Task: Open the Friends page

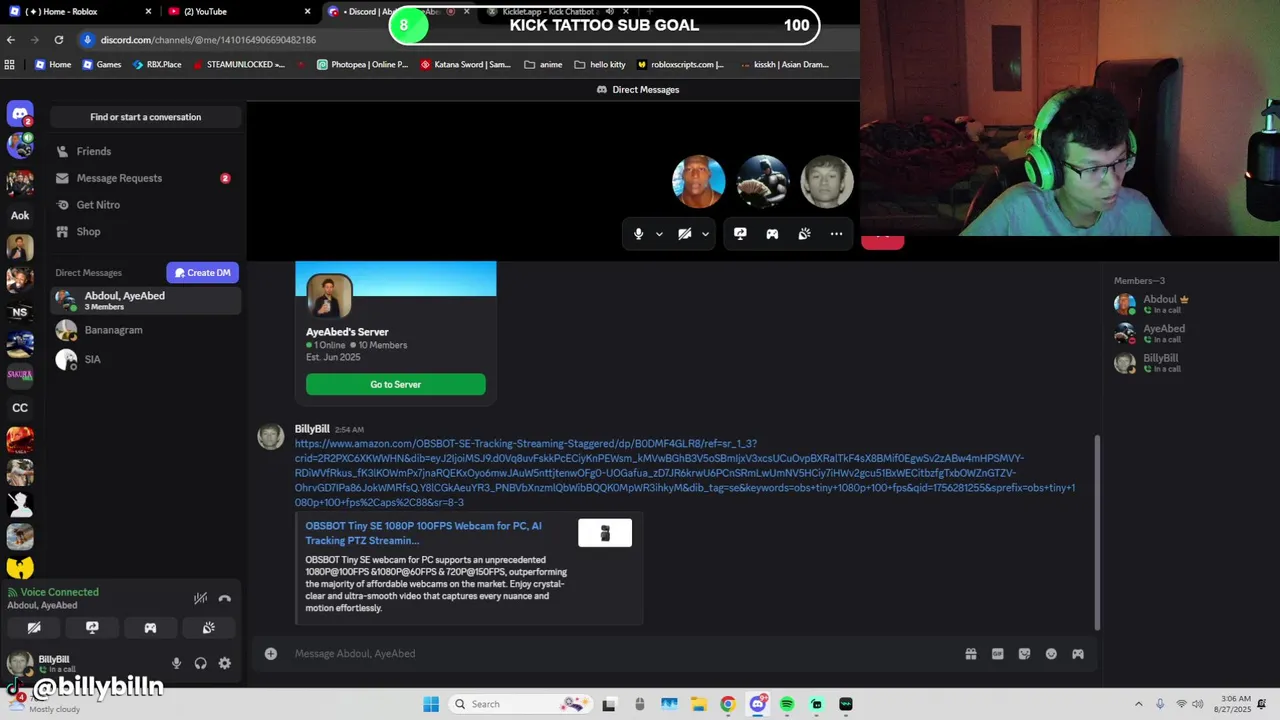Action: (x=146, y=151)
